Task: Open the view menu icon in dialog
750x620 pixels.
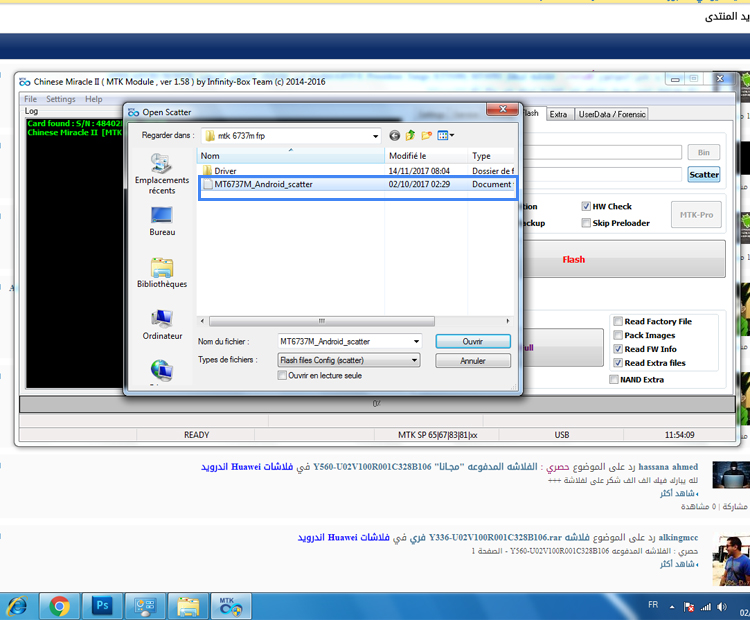Action: [x=445, y=136]
